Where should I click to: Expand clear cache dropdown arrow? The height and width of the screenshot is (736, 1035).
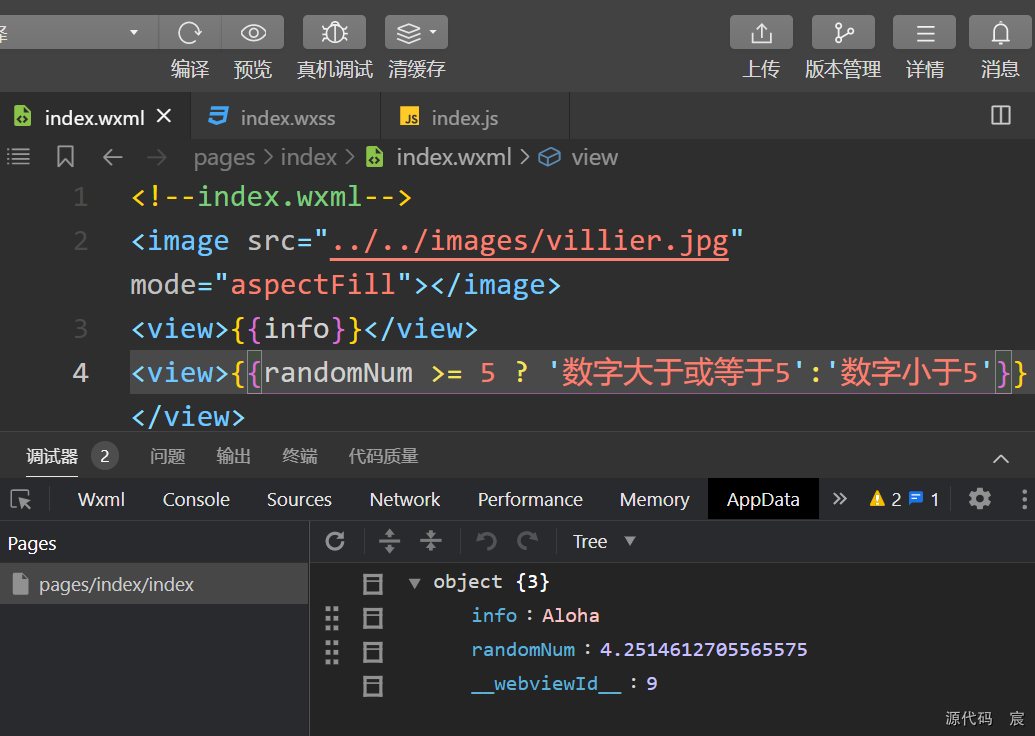433,31
